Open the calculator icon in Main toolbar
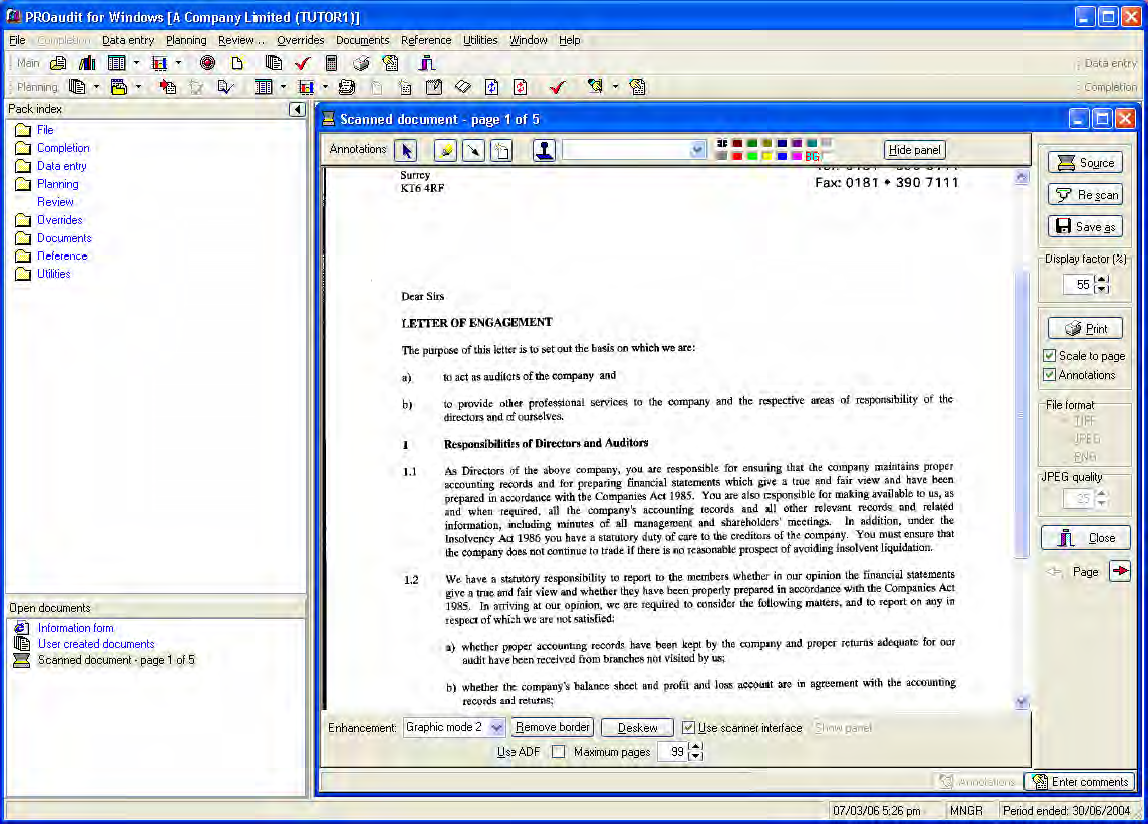This screenshot has height=824, width=1148. coord(331,64)
